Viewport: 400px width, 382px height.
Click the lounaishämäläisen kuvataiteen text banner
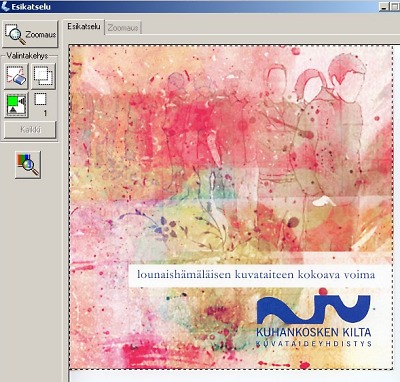pos(256,275)
